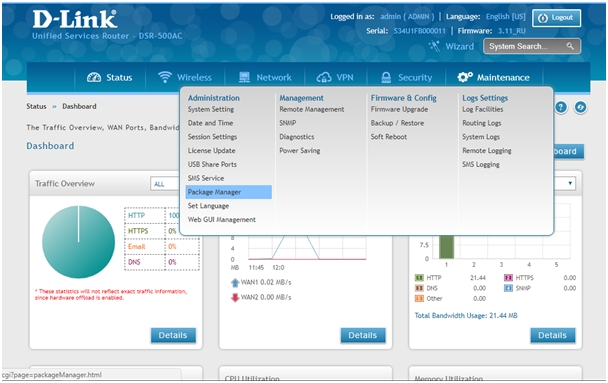Open Session Settings
The width and height of the screenshot is (608, 383).
(x=212, y=137)
